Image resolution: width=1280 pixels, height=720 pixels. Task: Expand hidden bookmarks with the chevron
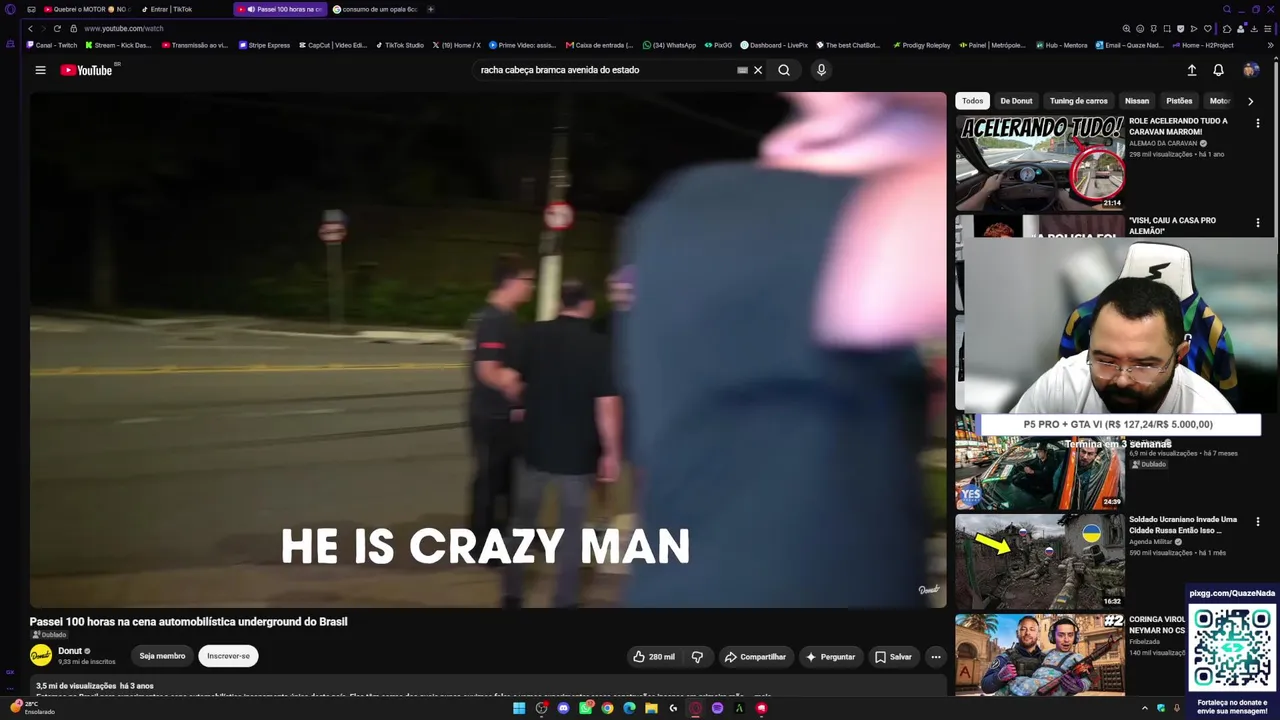click(1271, 45)
